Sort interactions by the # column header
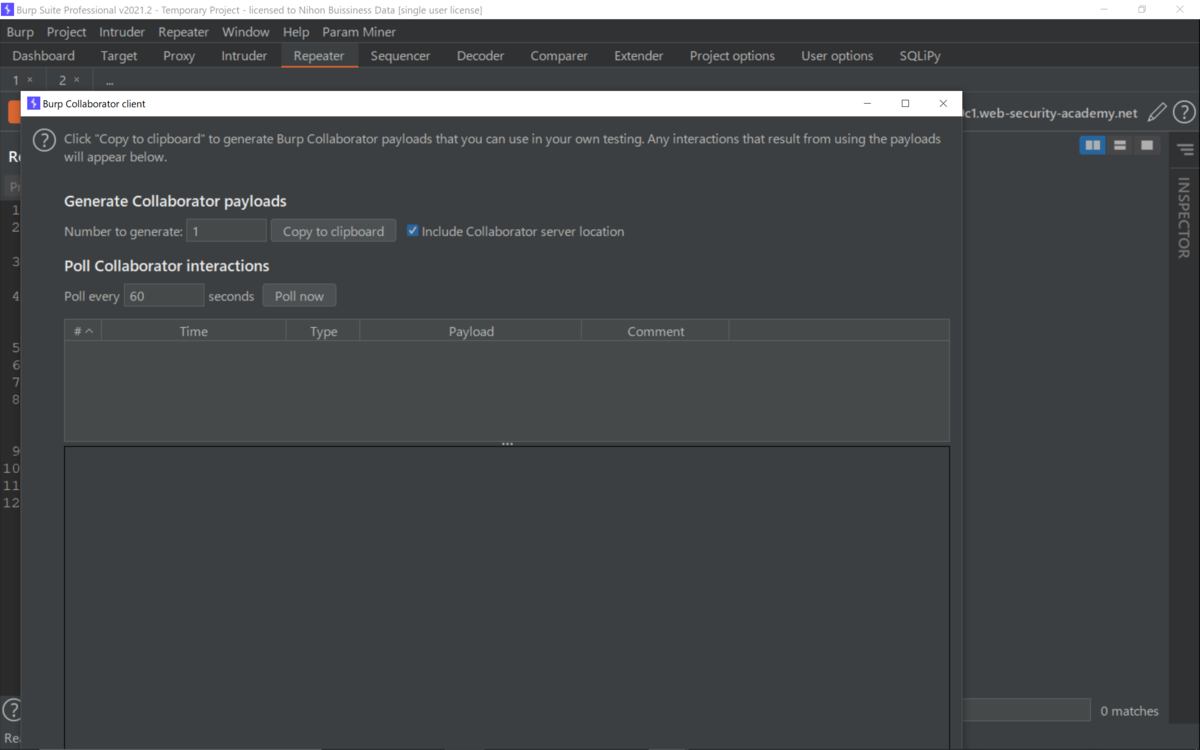The width and height of the screenshot is (1200, 750). click(x=83, y=331)
